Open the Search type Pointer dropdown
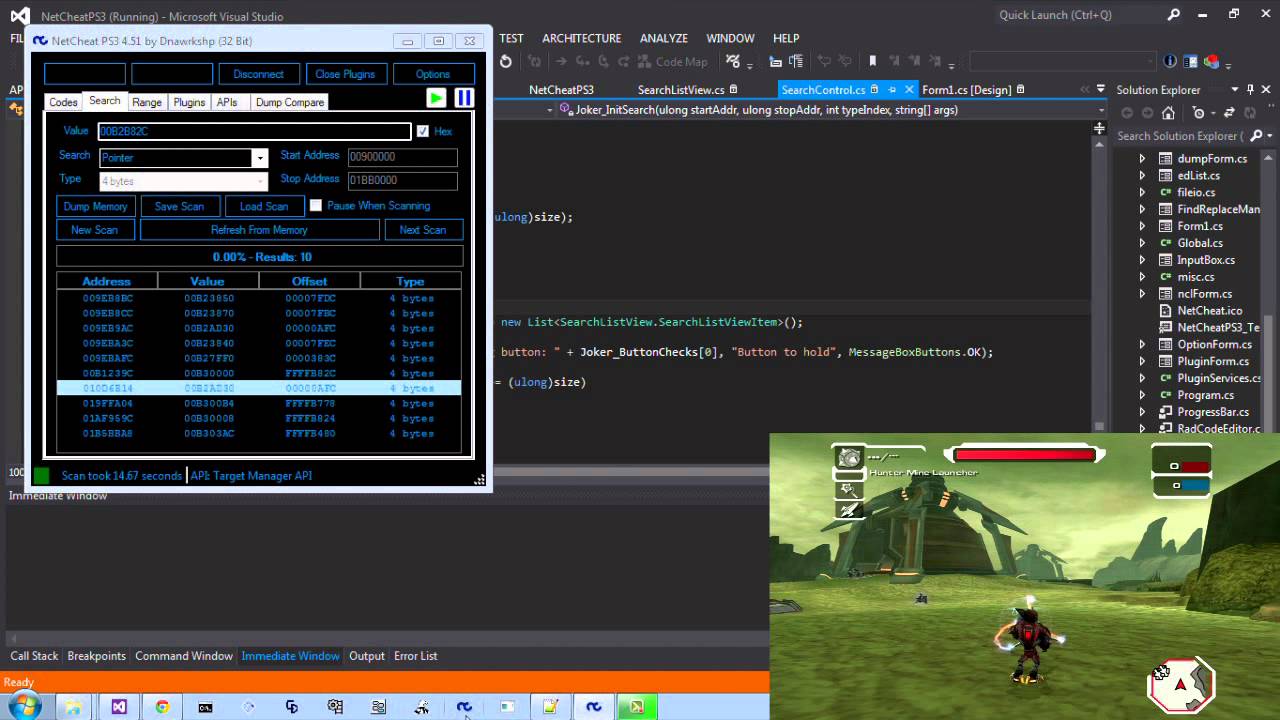This screenshot has height=720, width=1280. point(259,157)
